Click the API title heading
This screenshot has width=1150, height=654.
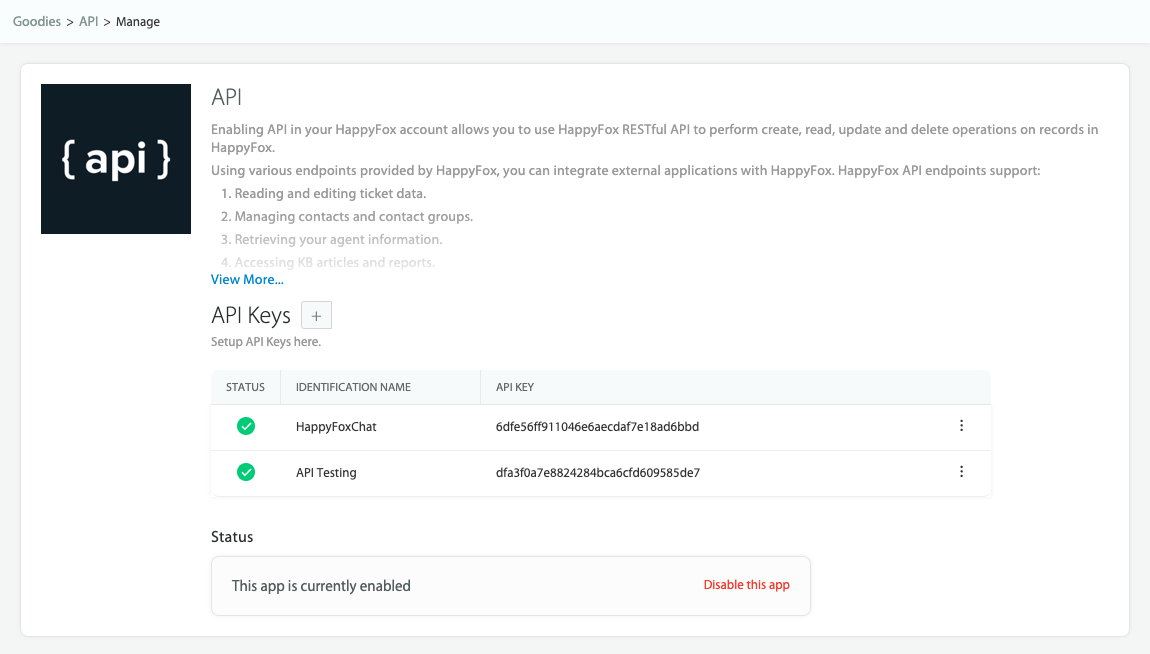click(x=227, y=97)
